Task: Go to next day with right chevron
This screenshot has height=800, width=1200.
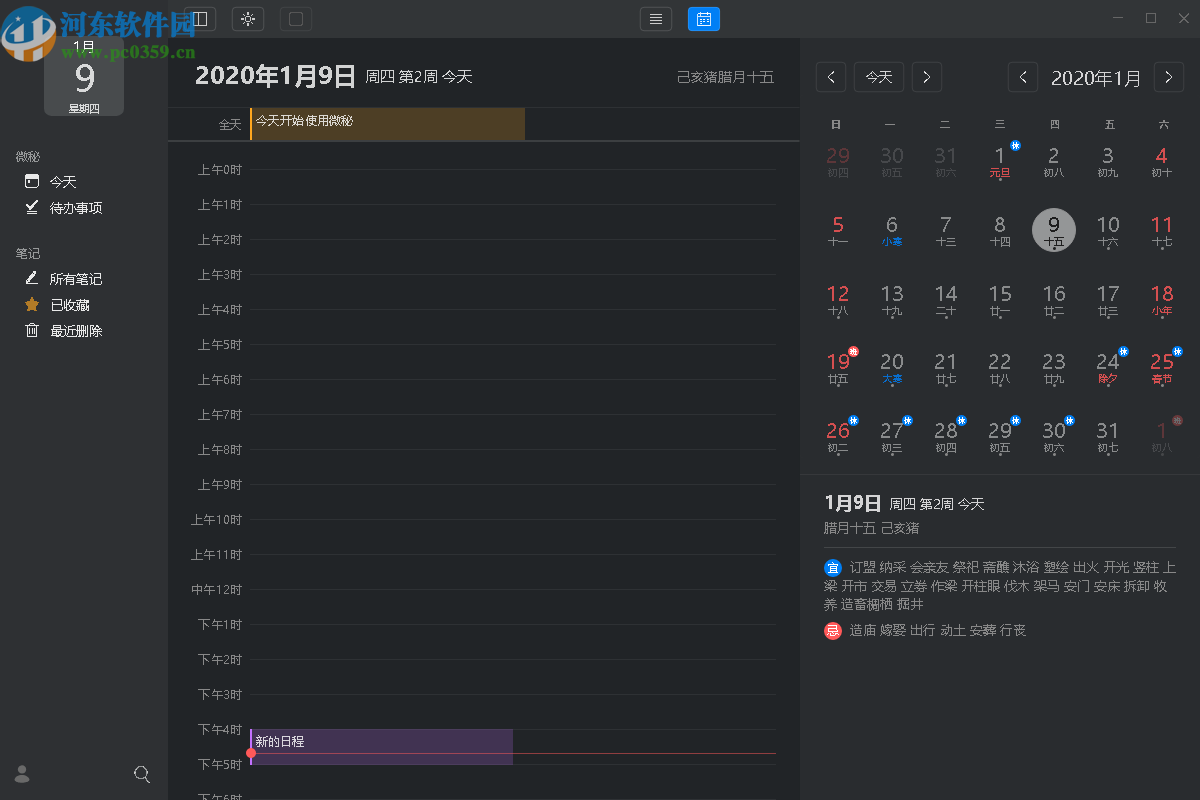Action: [927, 77]
